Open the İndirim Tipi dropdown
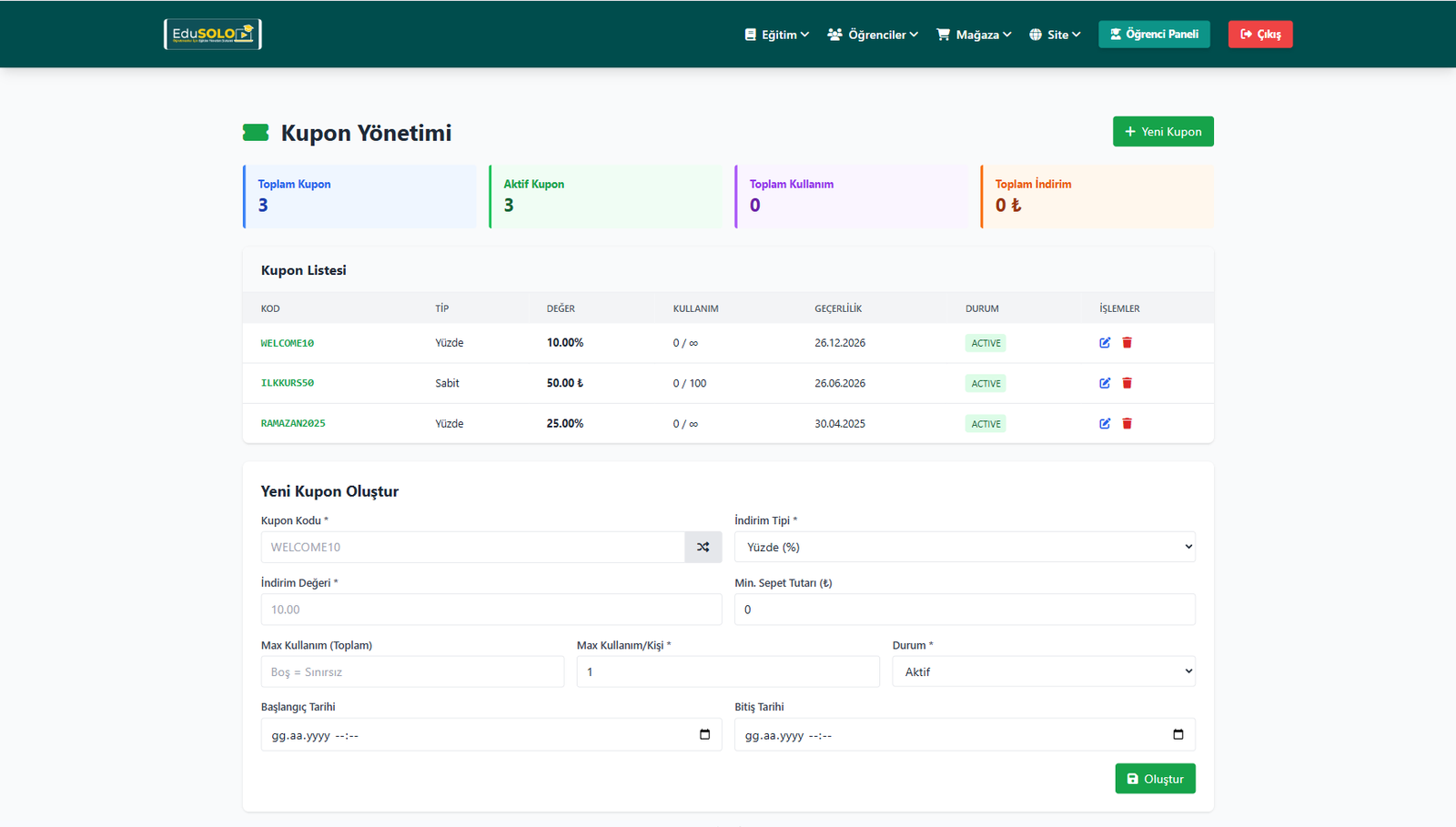Image resolution: width=1456 pixels, height=827 pixels. click(x=964, y=548)
